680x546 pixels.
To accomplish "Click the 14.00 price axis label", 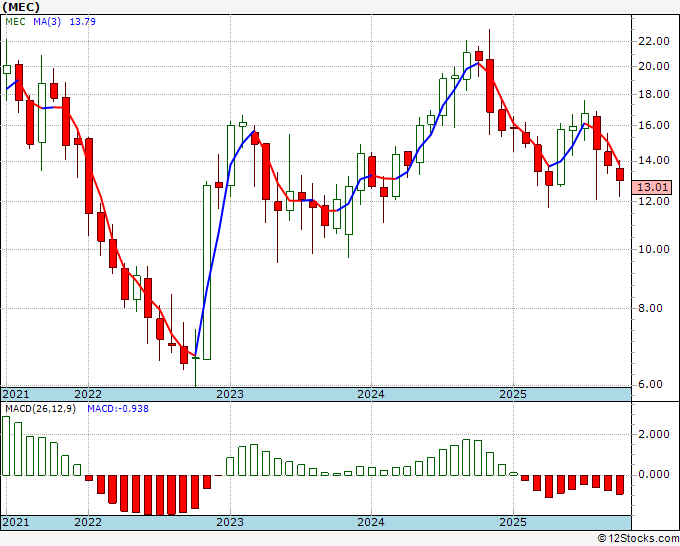I will [x=654, y=160].
